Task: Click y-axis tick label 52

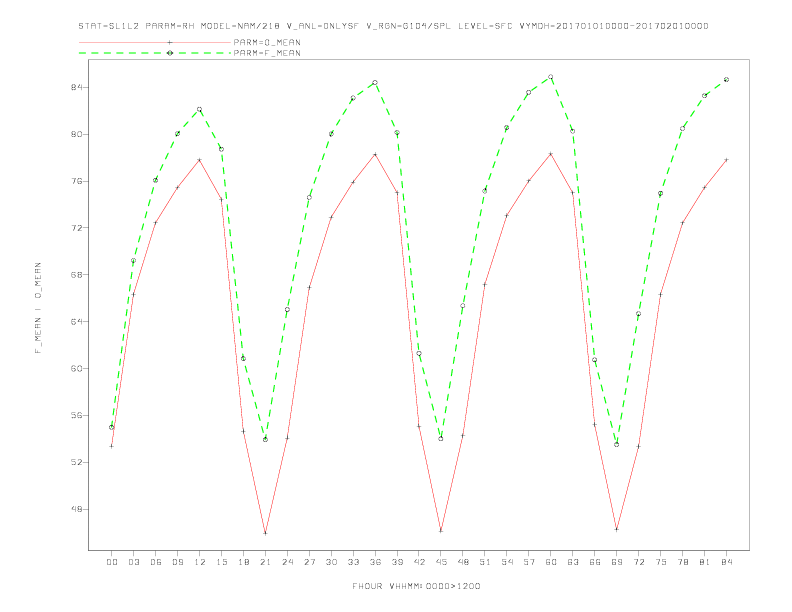Action: tap(77, 463)
